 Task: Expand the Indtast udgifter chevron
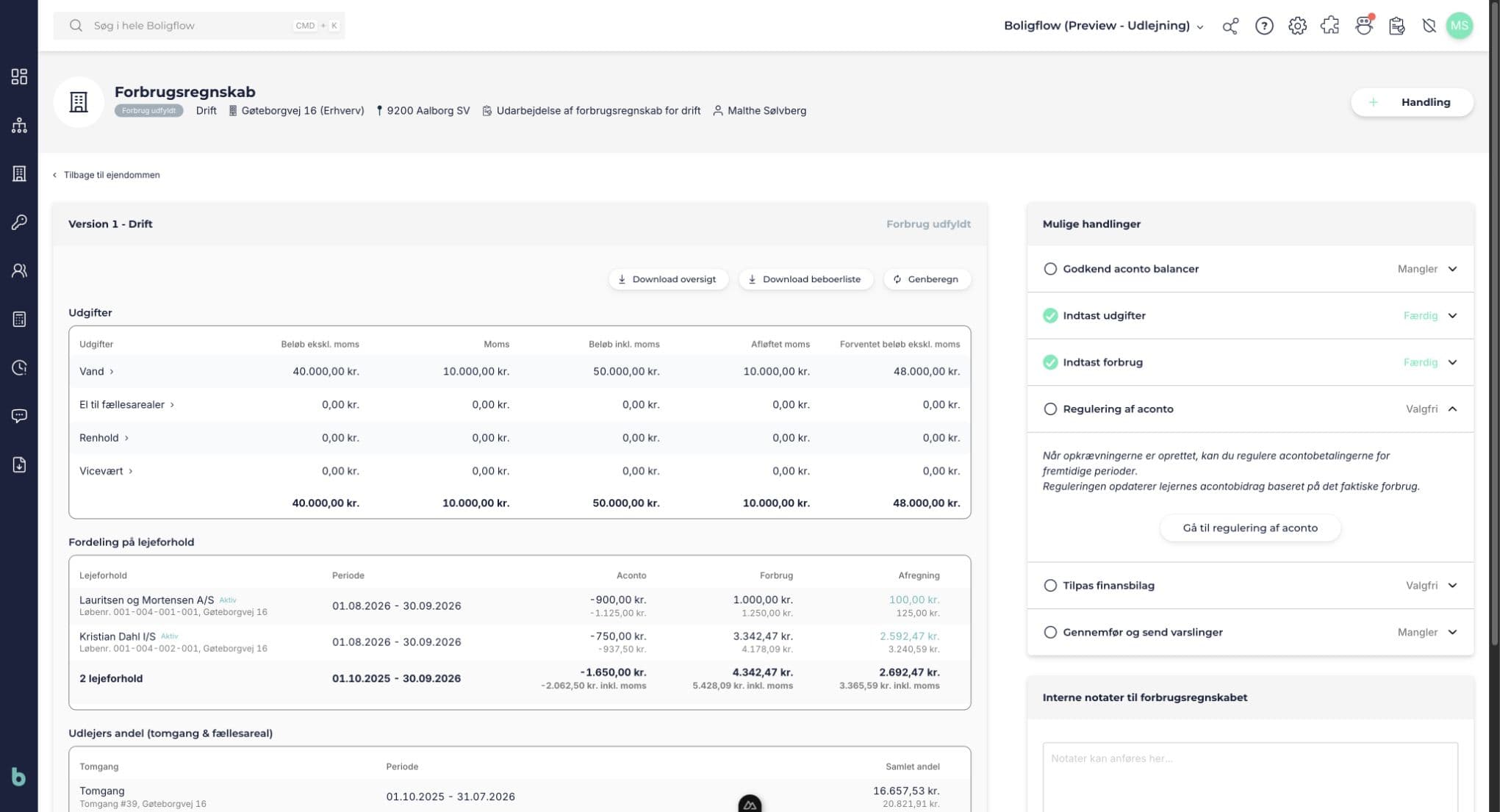[1452, 316]
